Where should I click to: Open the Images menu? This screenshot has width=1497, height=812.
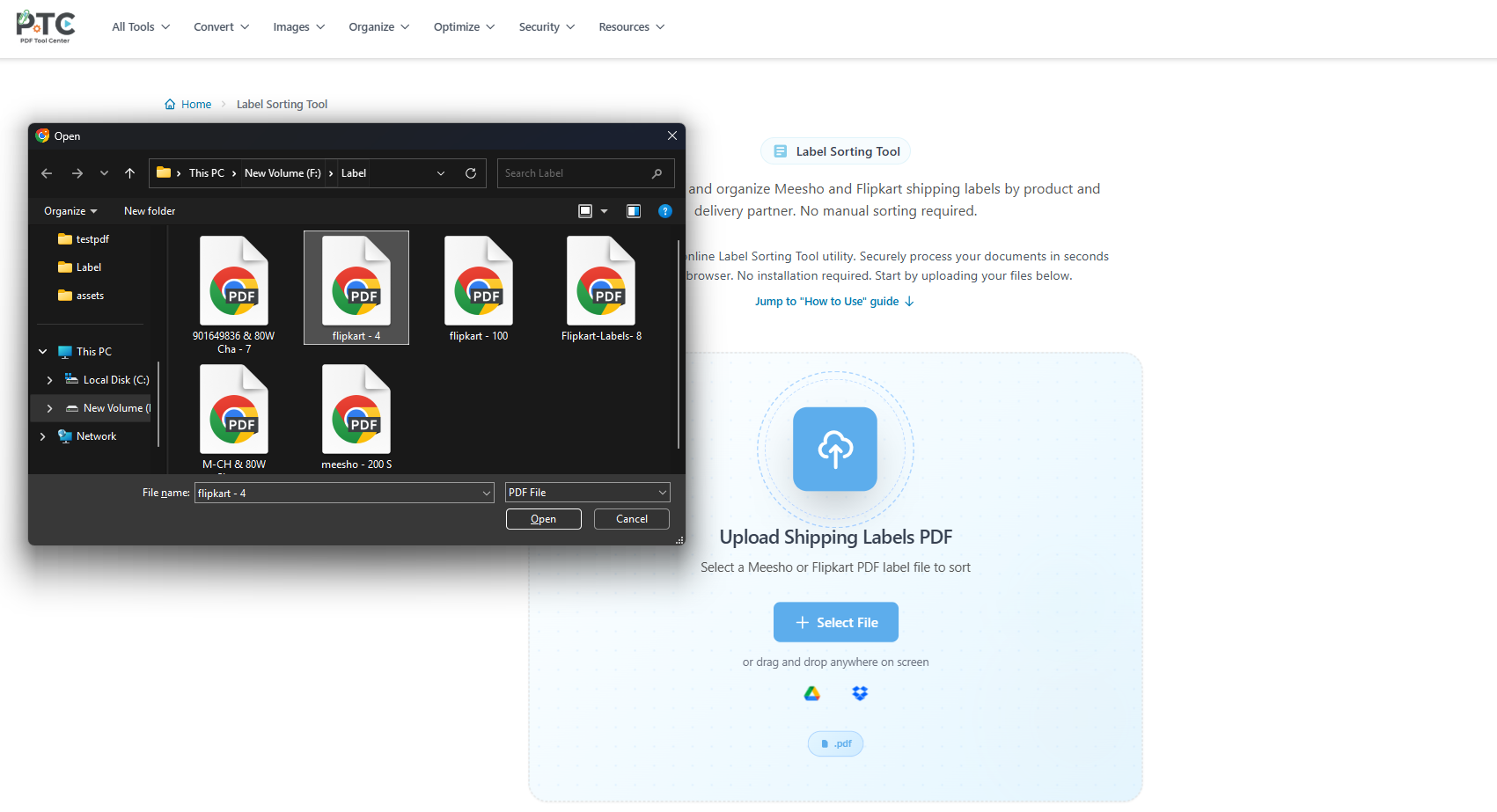point(298,27)
